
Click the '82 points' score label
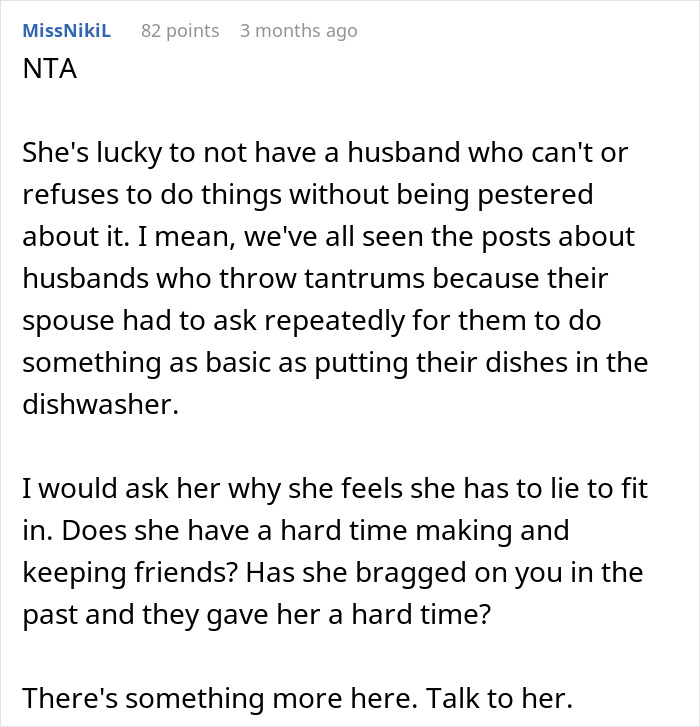click(180, 31)
